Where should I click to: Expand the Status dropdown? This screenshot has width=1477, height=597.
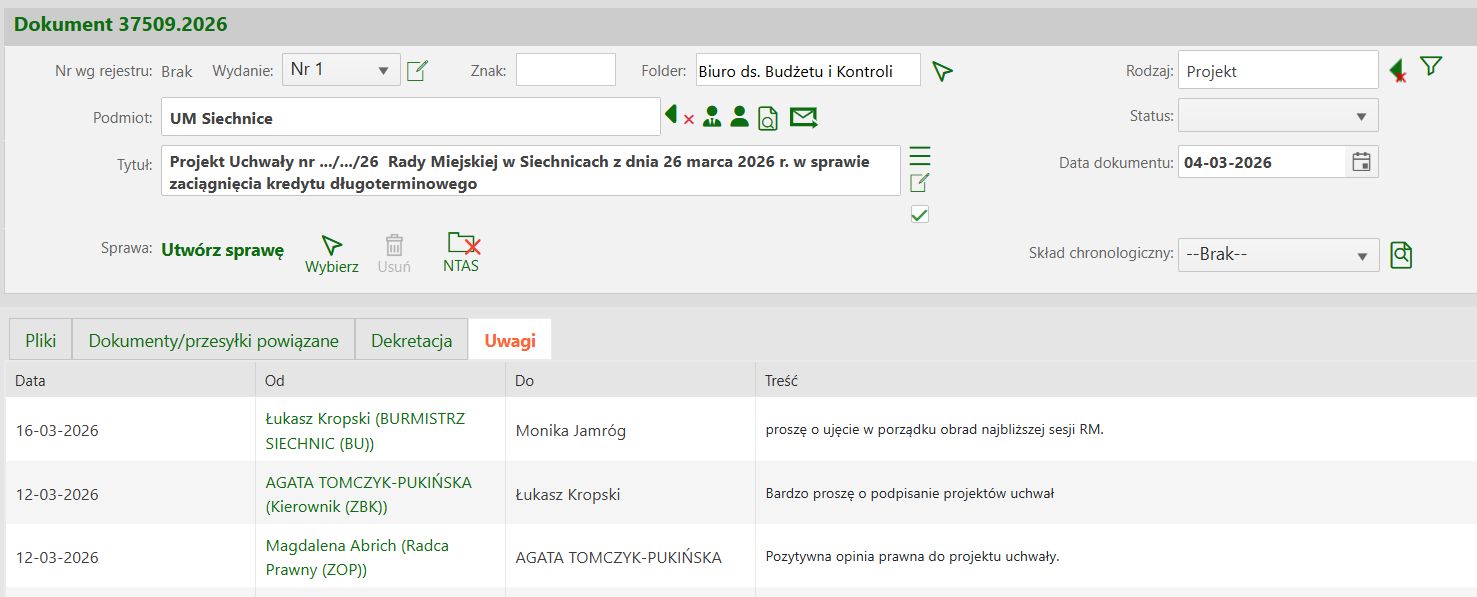click(x=1278, y=116)
